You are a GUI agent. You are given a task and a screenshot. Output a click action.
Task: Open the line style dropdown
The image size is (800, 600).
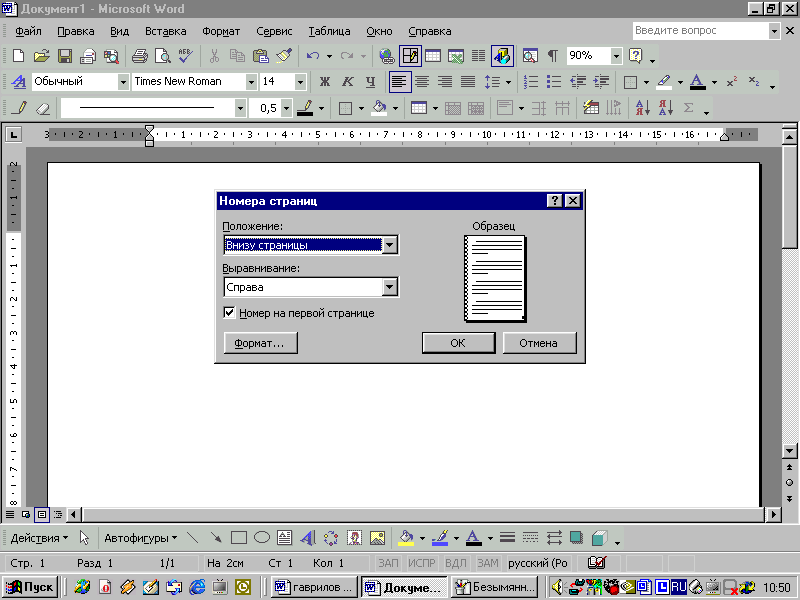(240, 108)
